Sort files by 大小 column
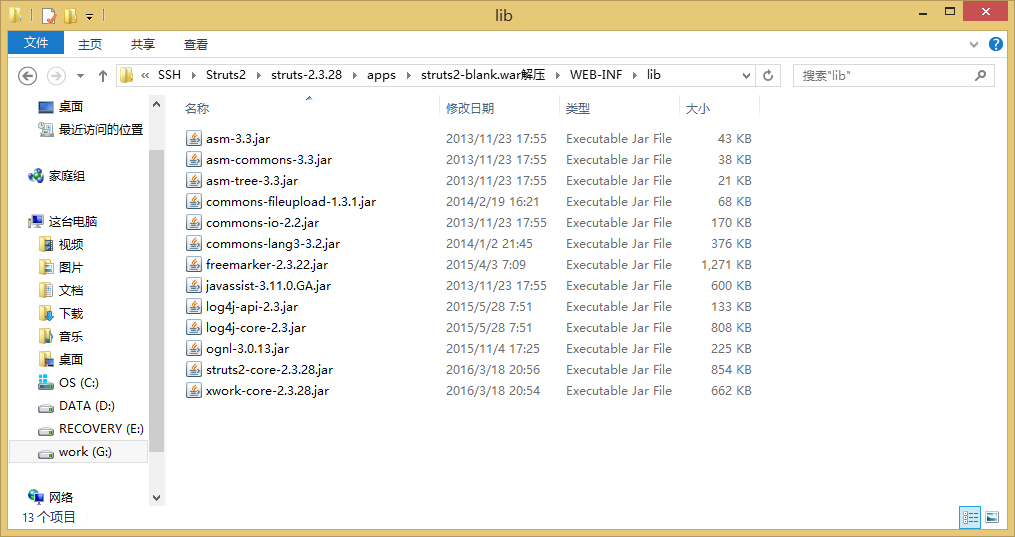Image resolution: width=1015 pixels, height=537 pixels. coord(698,109)
